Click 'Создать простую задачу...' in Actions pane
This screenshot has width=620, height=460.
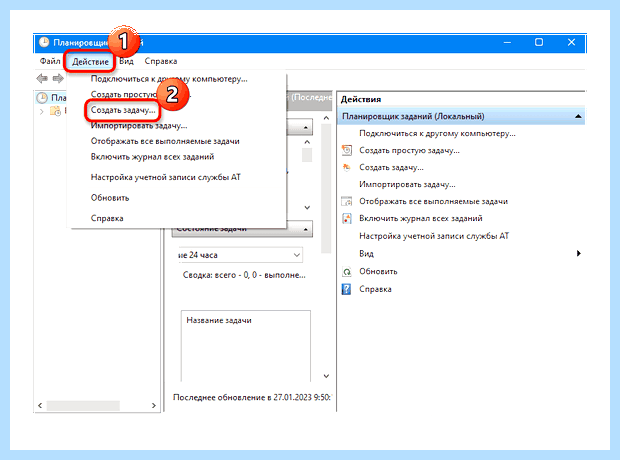pyautogui.click(x=409, y=150)
